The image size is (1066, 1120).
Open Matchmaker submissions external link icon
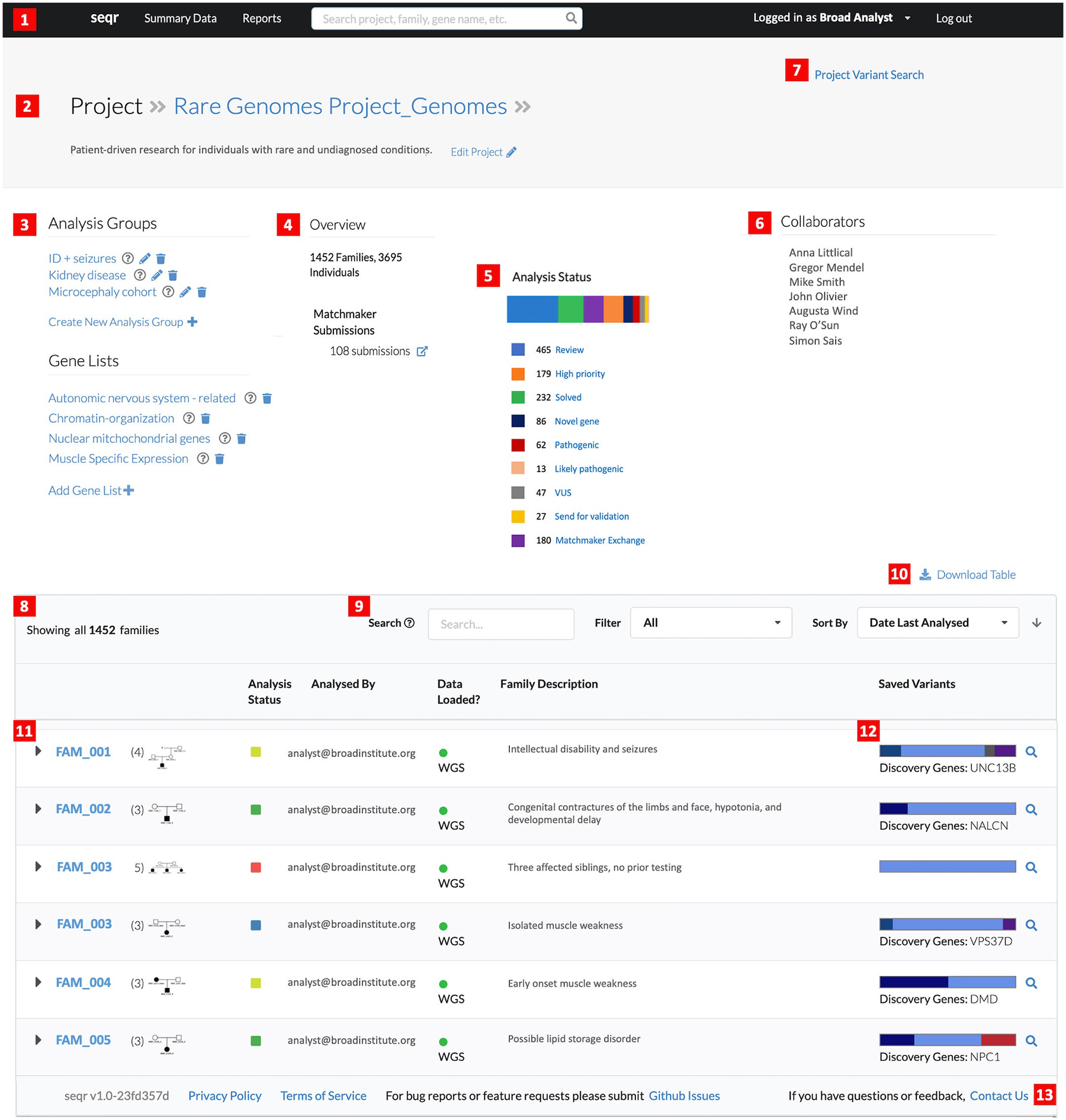pyautogui.click(x=422, y=351)
